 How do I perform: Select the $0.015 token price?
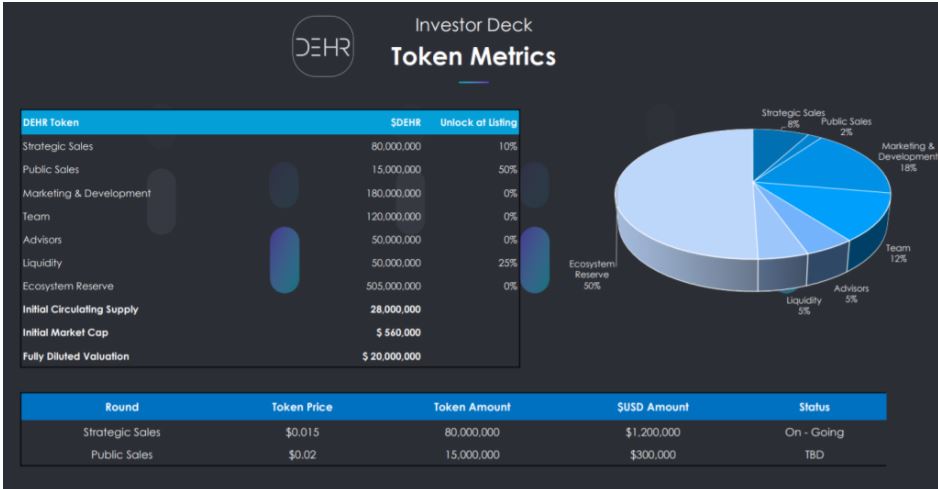pos(302,432)
